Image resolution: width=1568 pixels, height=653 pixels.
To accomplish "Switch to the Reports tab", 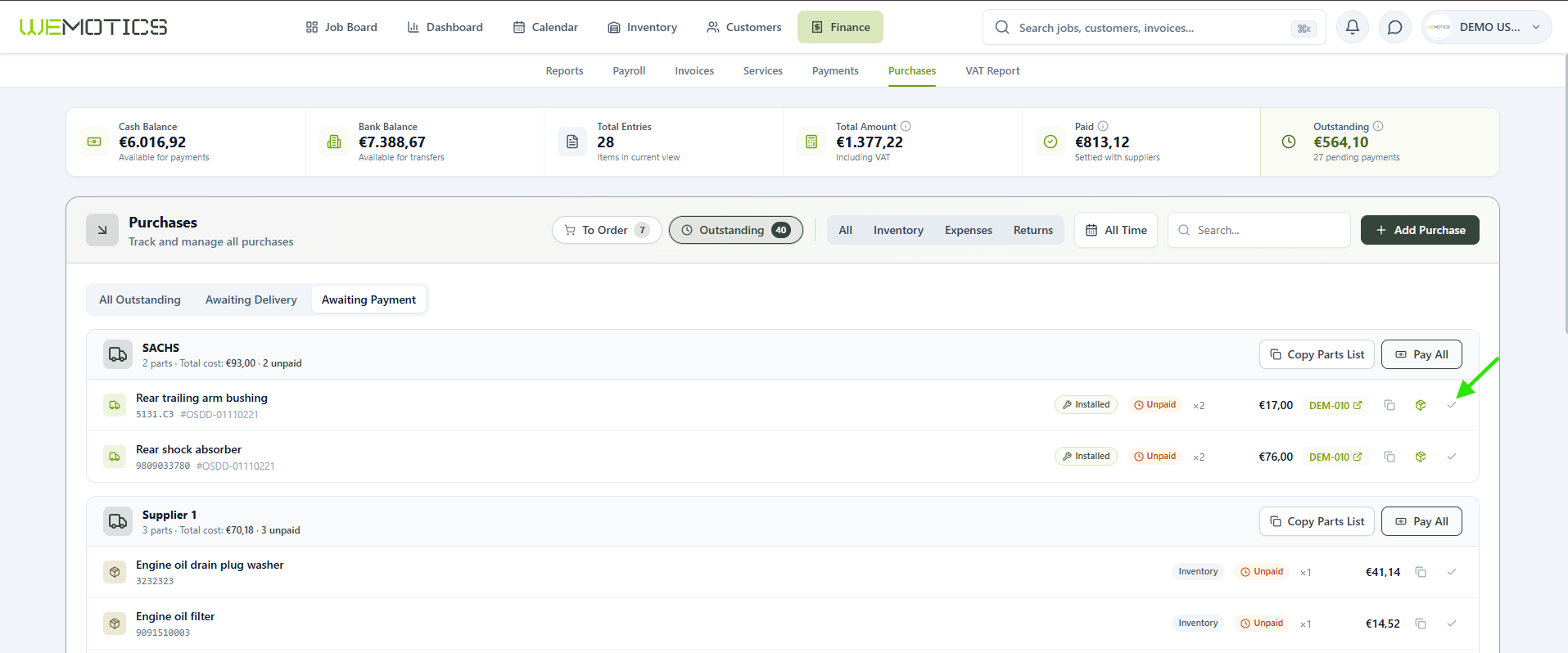I will 565,71.
